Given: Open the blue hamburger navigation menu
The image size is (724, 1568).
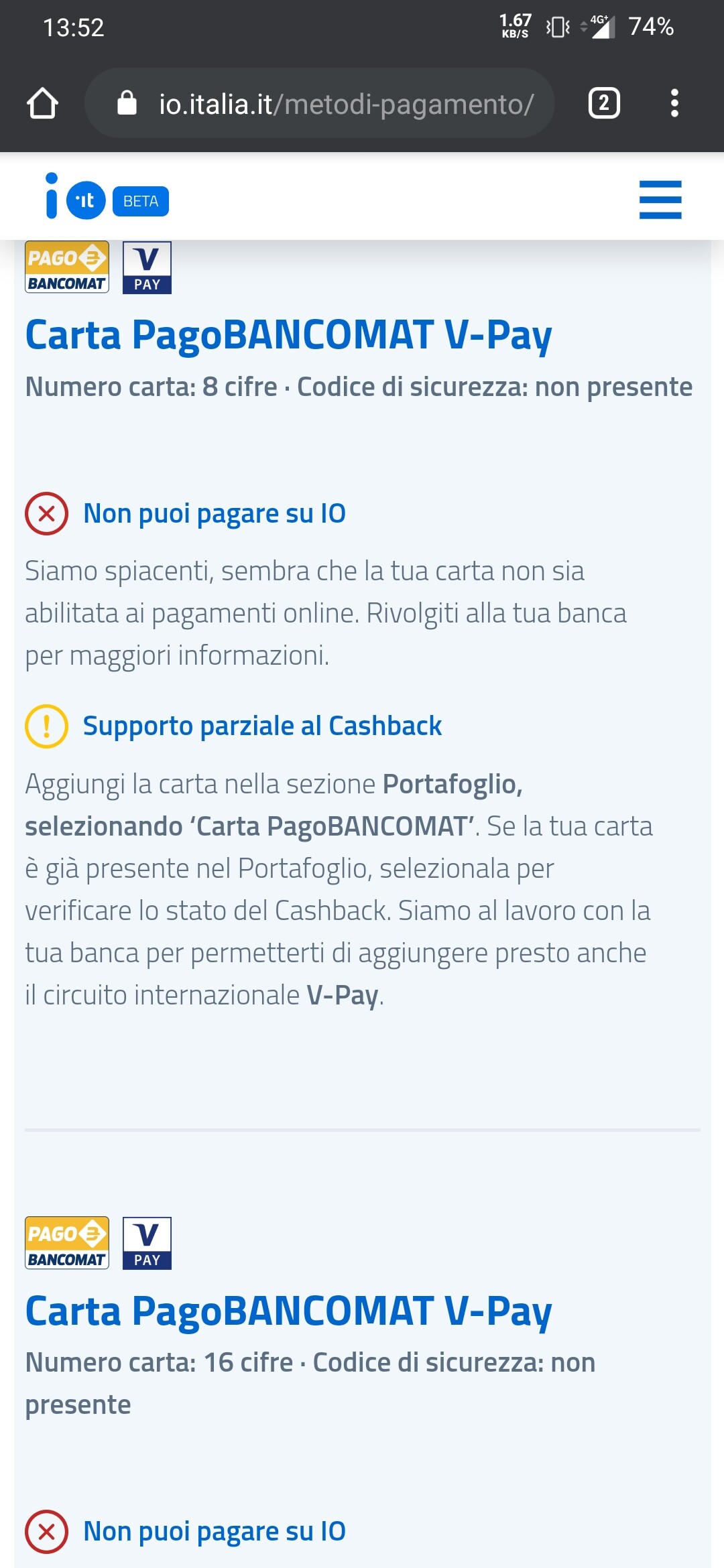Looking at the screenshot, I should click(x=660, y=200).
